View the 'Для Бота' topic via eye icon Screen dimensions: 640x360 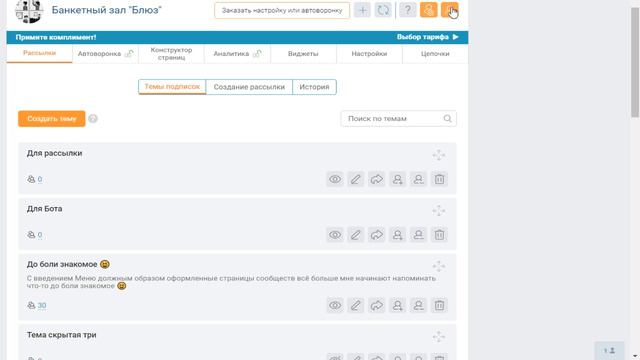tap(335, 235)
